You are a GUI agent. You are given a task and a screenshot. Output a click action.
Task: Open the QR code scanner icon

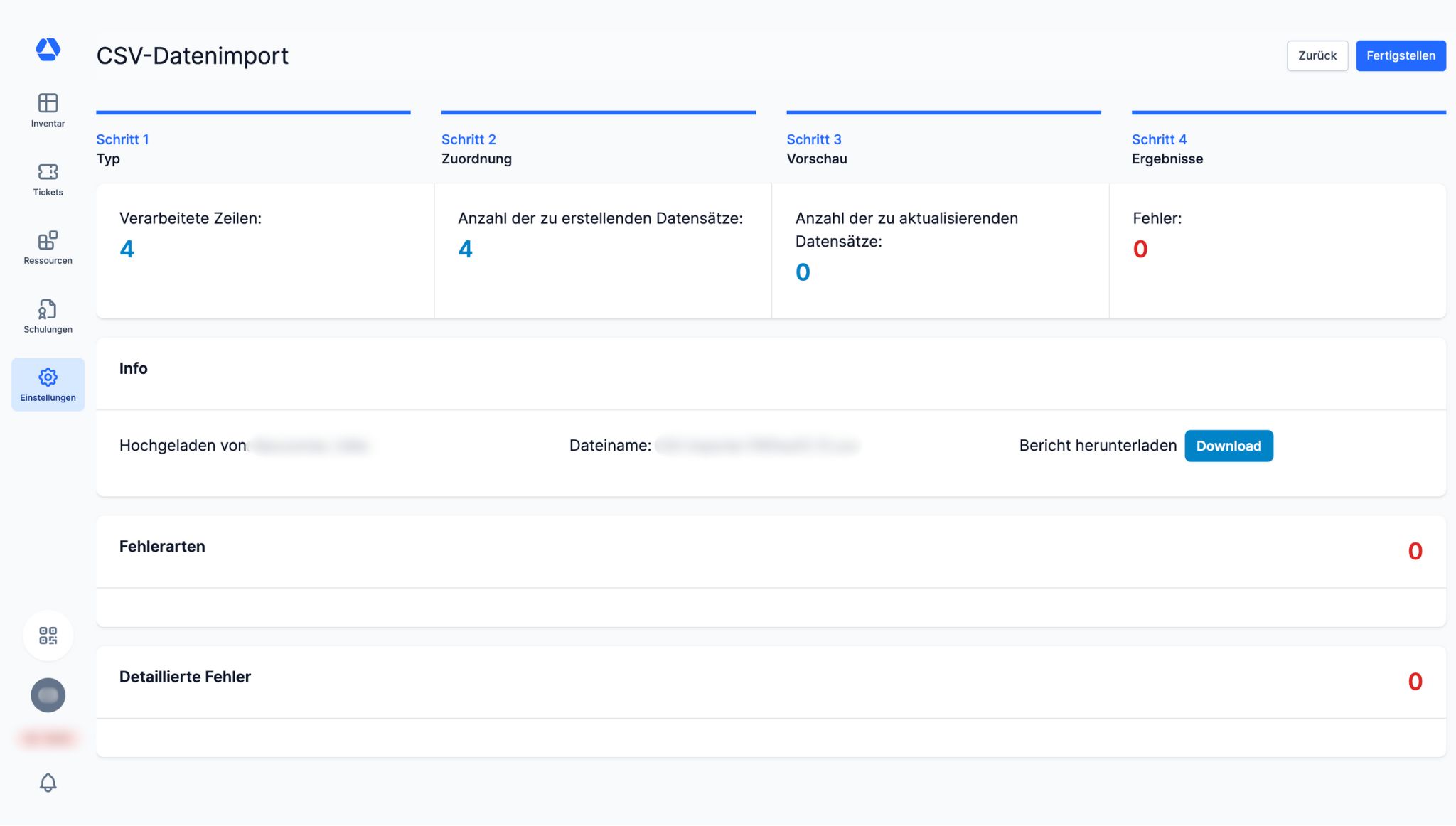(48, 635)
